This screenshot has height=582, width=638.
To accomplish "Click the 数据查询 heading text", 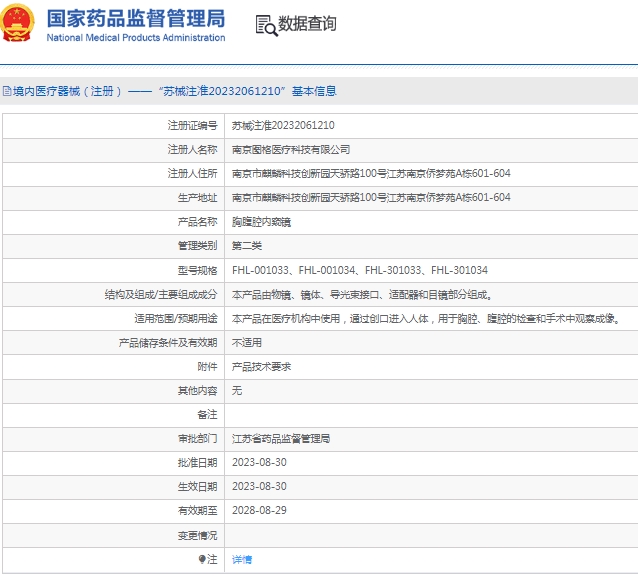I will tap(307, 24).
